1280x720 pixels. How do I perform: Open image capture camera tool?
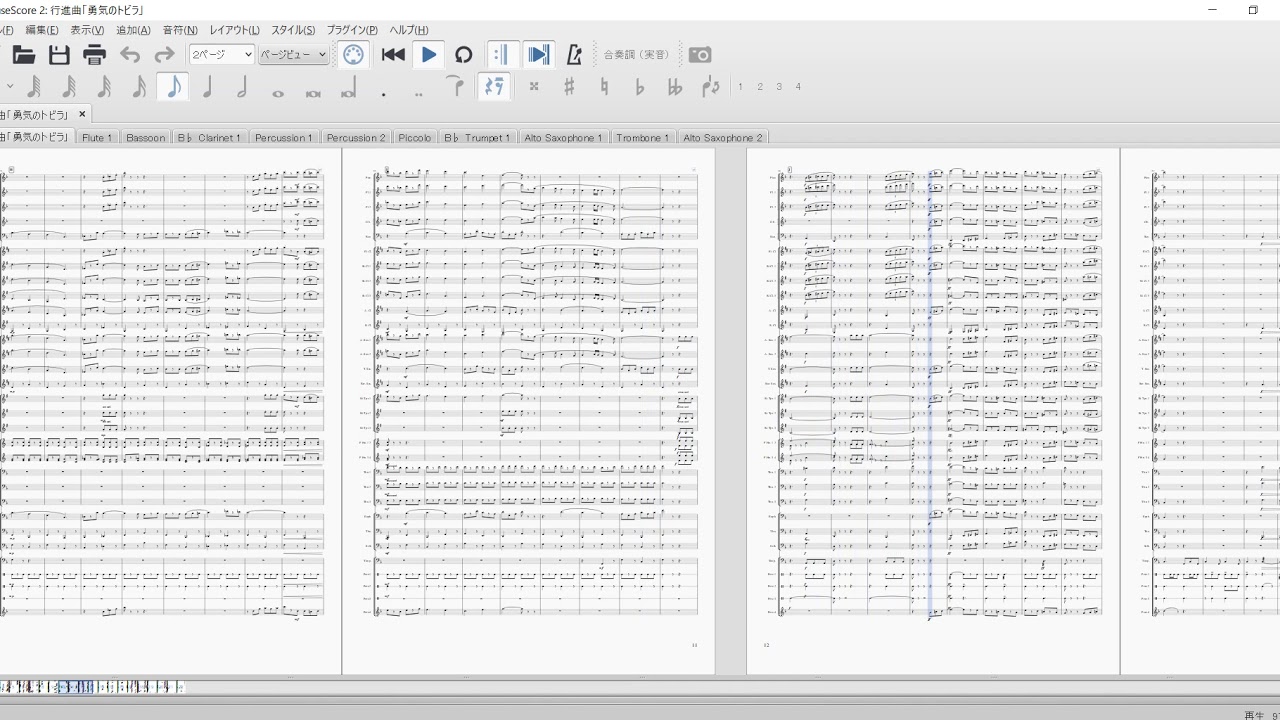700,55
